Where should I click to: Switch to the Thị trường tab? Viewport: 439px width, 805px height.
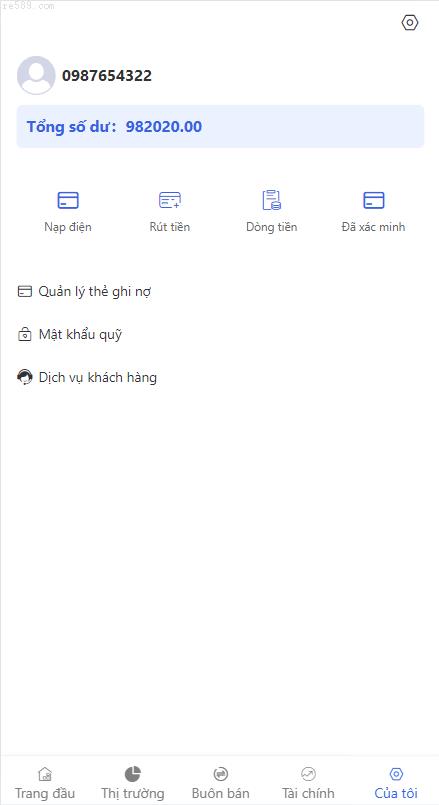point(132,782)
